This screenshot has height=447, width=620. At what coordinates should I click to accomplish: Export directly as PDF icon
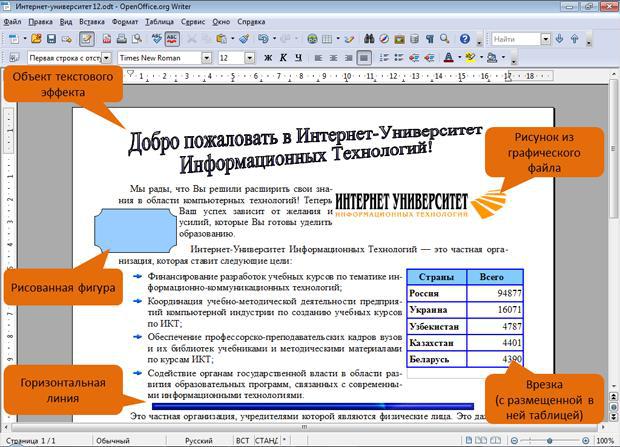(x=107, y=39)
